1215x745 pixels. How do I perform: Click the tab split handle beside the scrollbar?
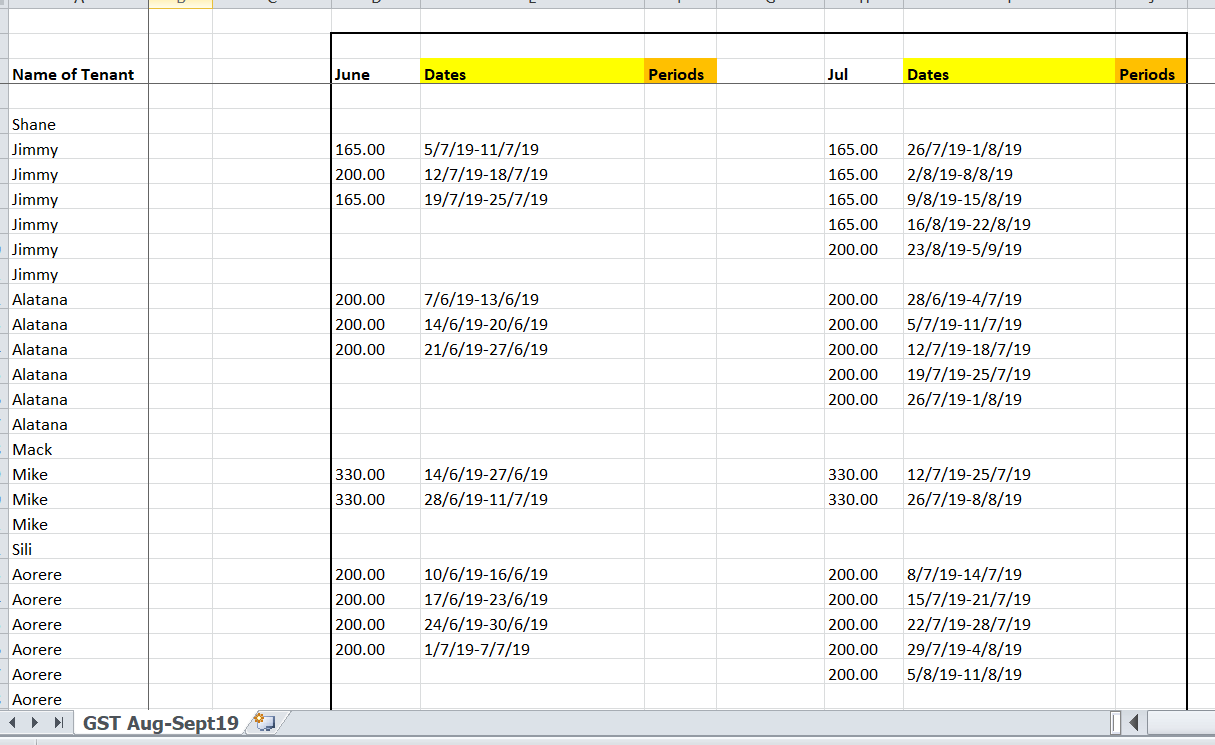(x=1116, y=722)
